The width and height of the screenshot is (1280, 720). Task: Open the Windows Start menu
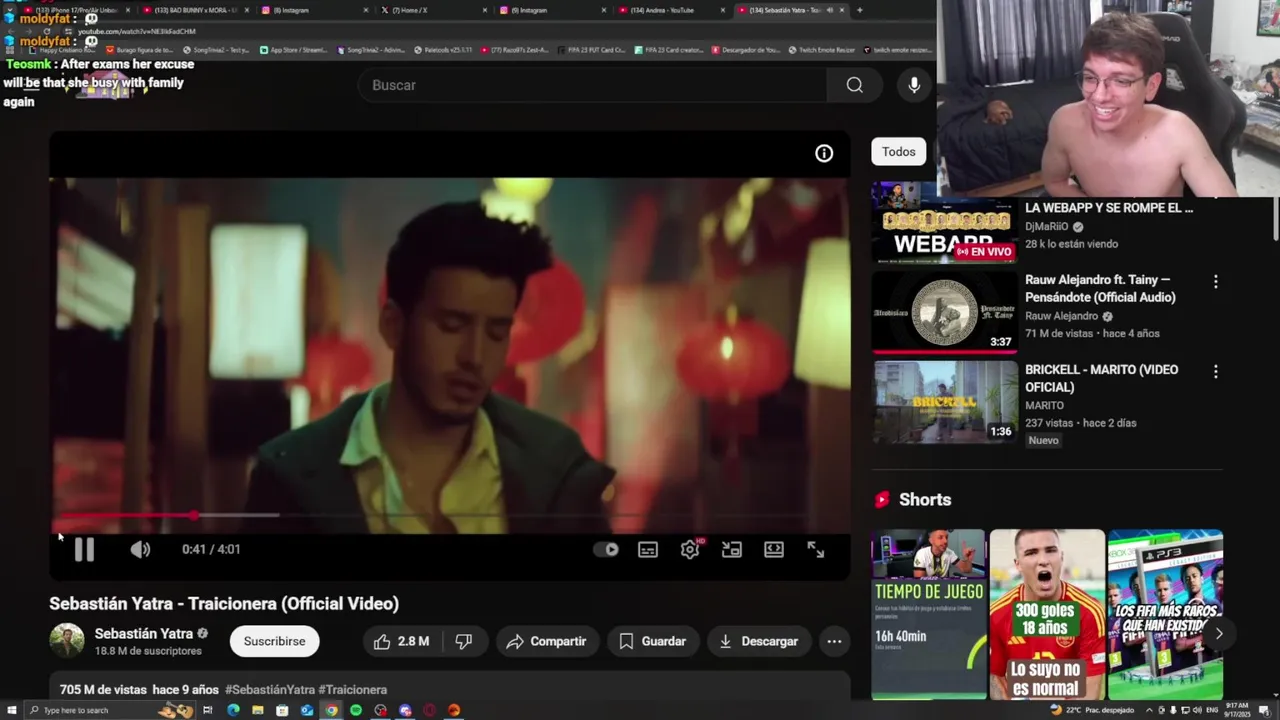(x=11, y=710)
